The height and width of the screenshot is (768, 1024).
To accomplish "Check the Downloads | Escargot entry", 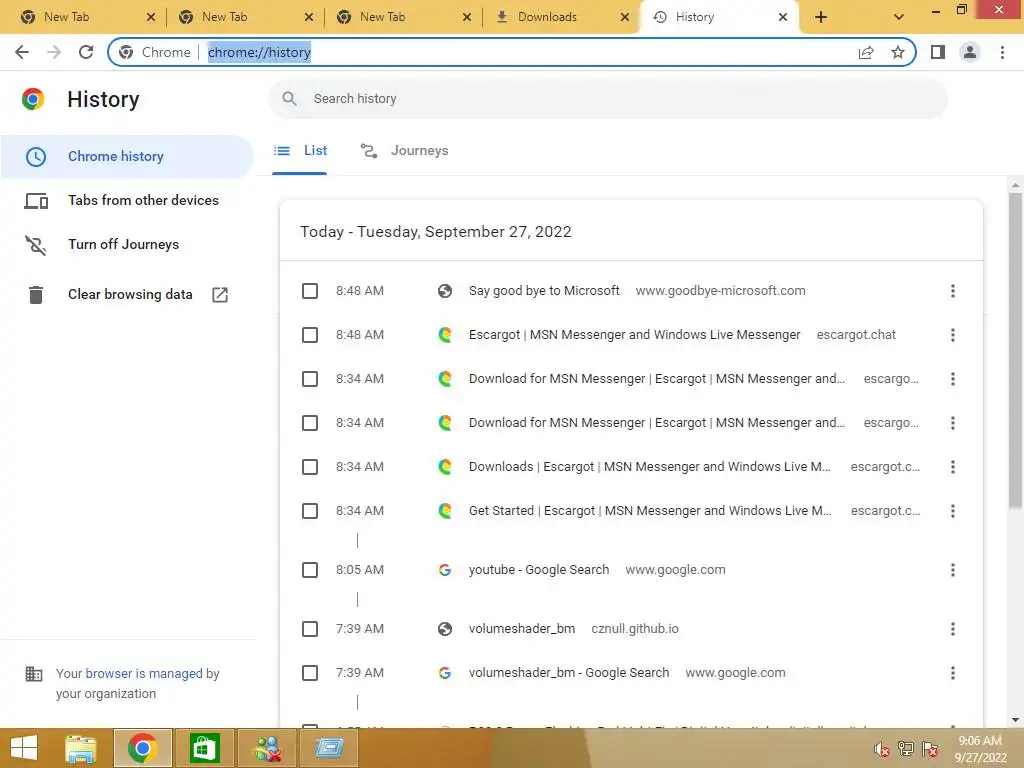I will (x=310, y=467).
